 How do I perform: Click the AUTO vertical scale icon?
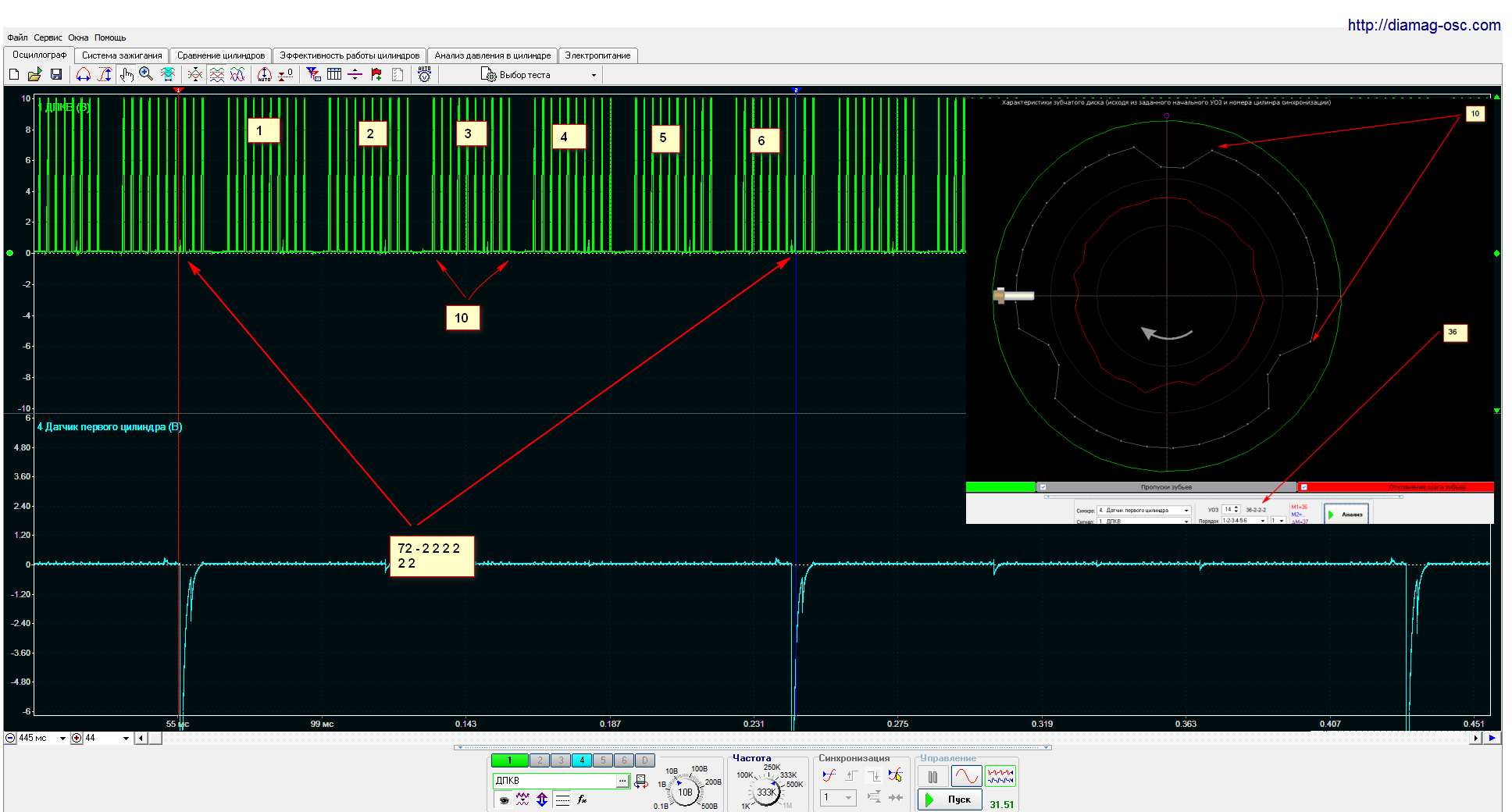[x=265, y=74]
